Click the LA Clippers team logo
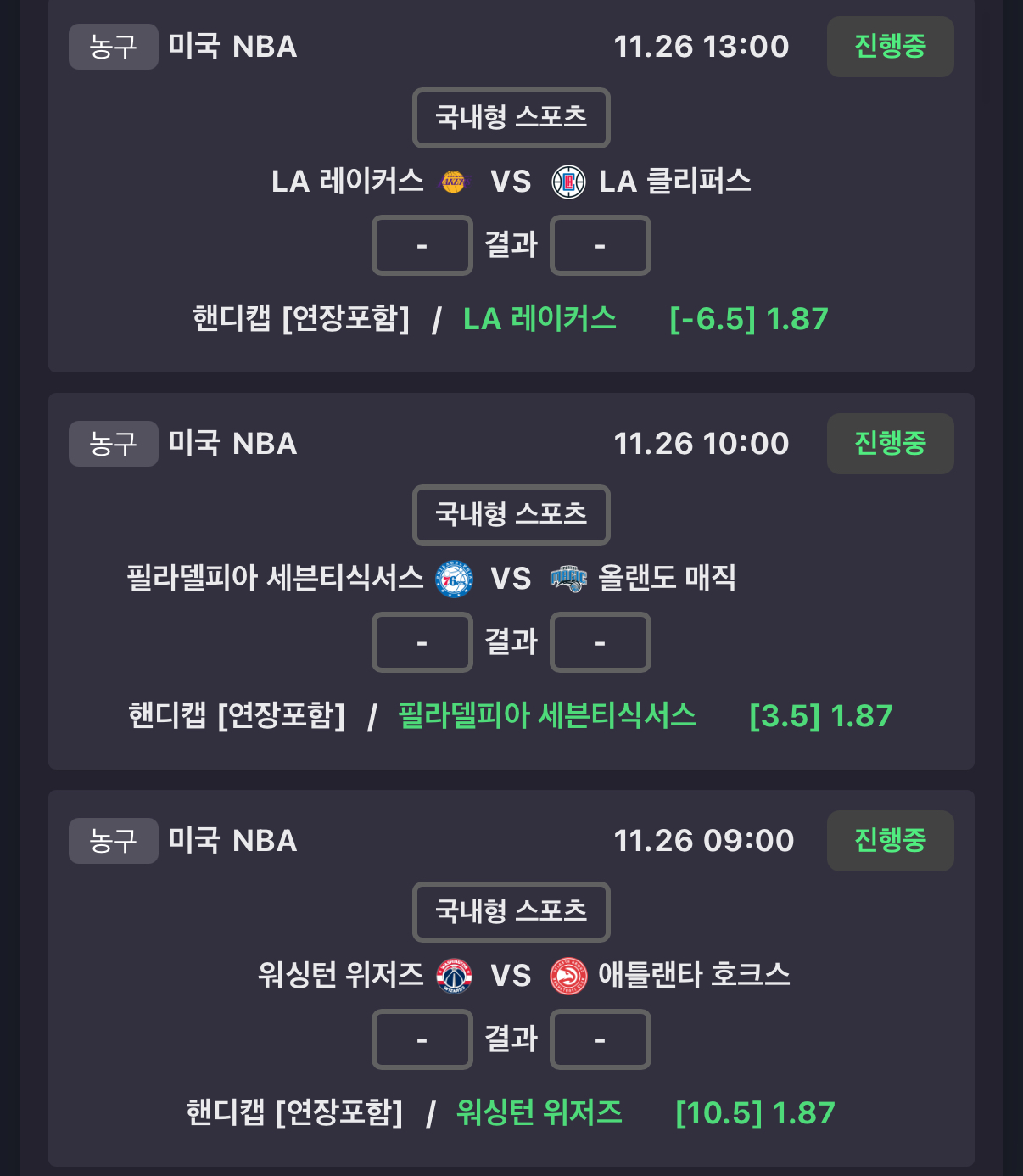This screenshot has height=1176, width=1023. pyautogui.click(x=568, y=182)
